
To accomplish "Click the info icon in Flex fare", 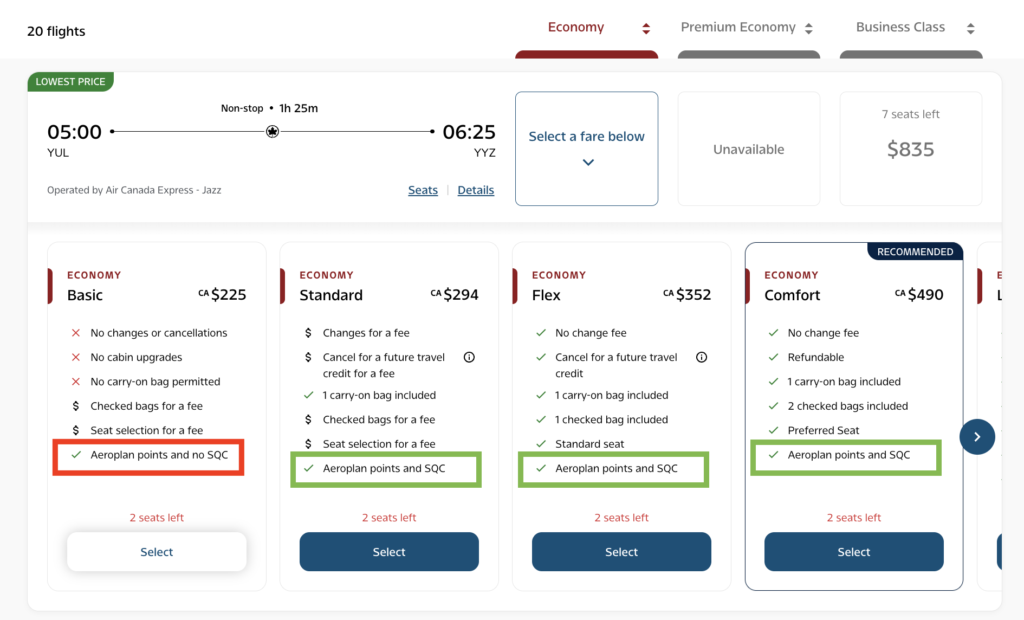I will [x=701, y=357].
